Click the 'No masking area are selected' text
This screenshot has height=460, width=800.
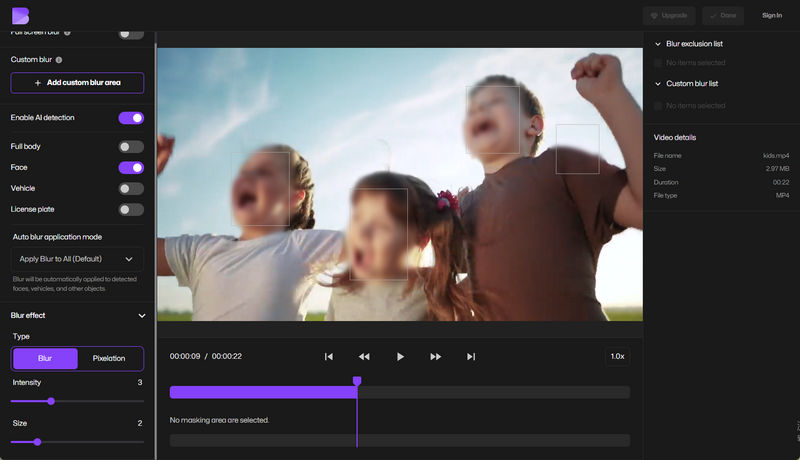click(219, 420)
